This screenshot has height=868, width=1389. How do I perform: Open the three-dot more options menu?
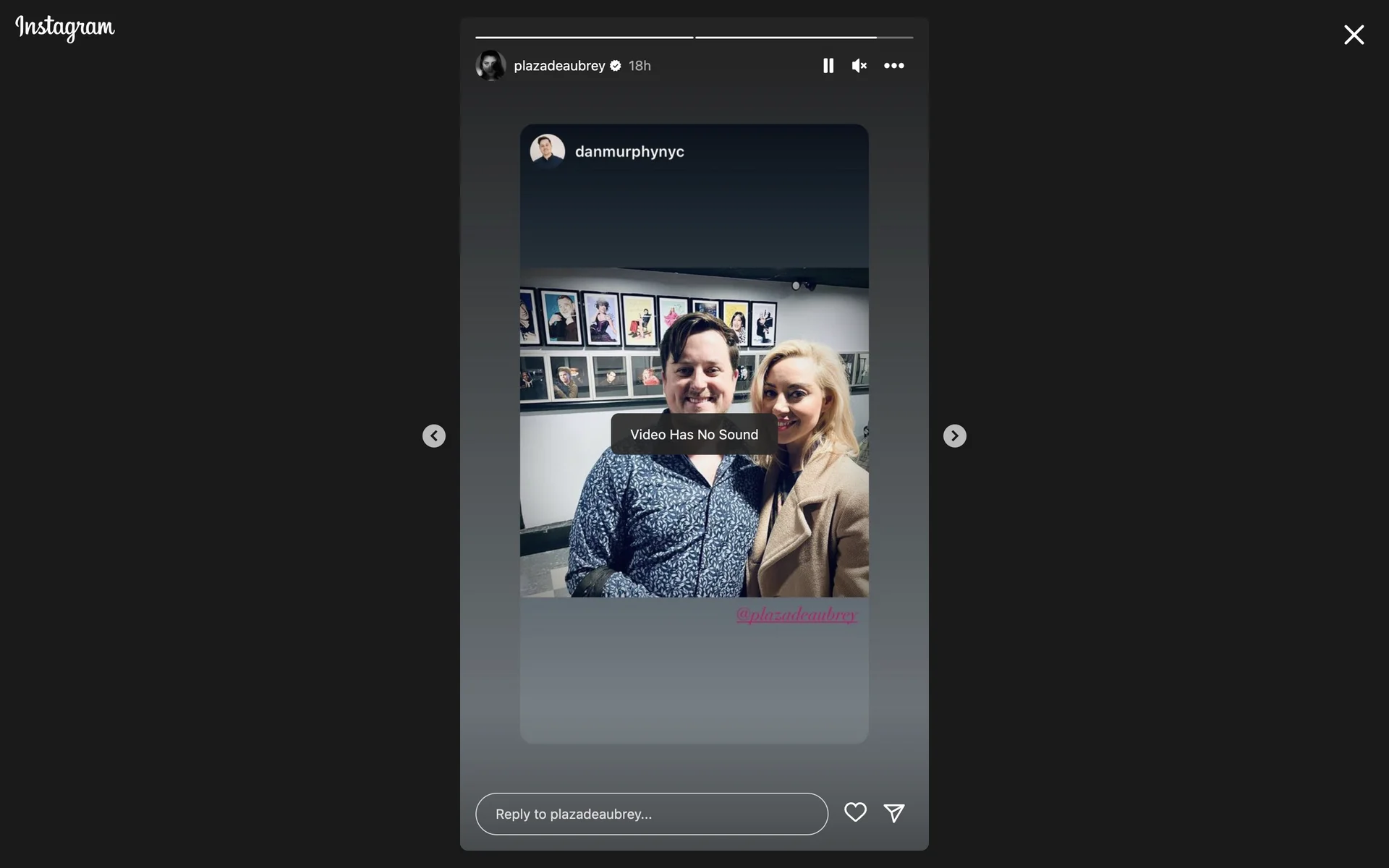[x=893, y=66]
